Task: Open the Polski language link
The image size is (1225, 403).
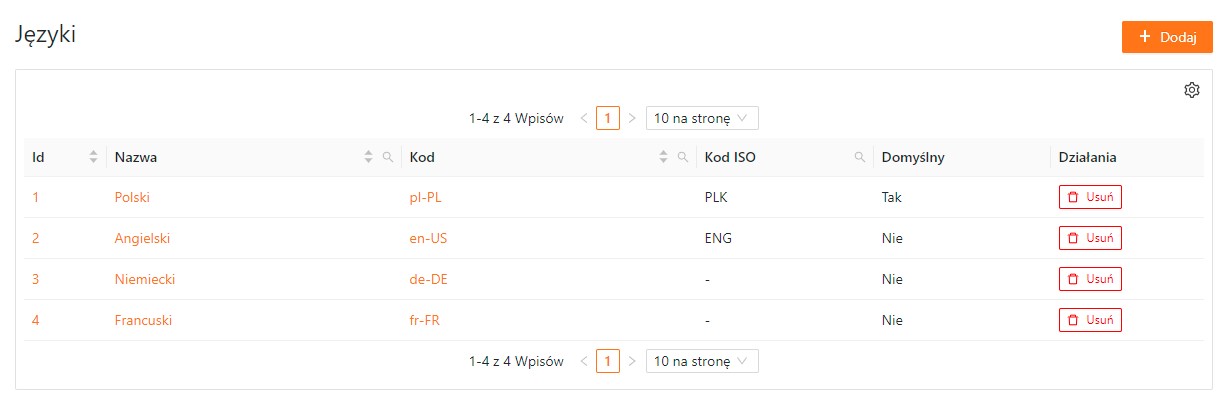Action: [132, 197]
